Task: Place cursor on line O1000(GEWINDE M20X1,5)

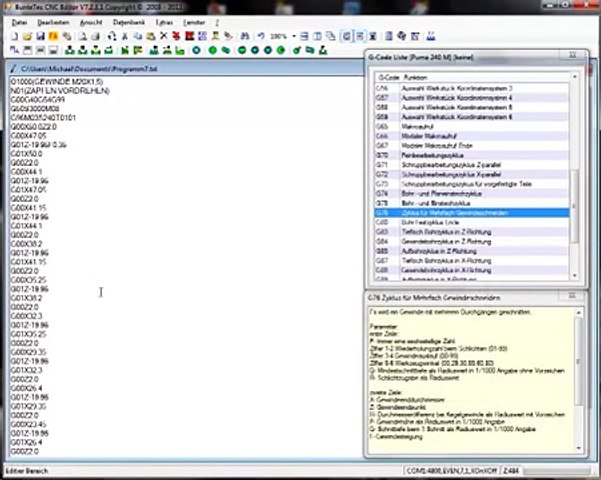Action: click(57, 82)
